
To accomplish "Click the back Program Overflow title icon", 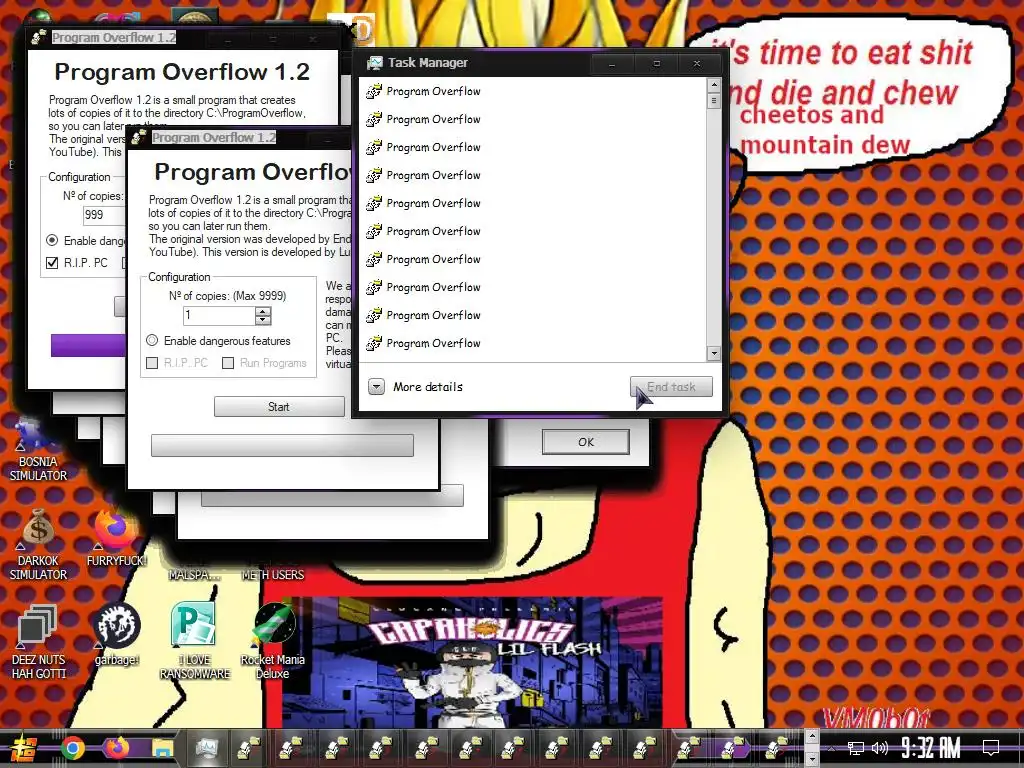I will tap(39, 37).
